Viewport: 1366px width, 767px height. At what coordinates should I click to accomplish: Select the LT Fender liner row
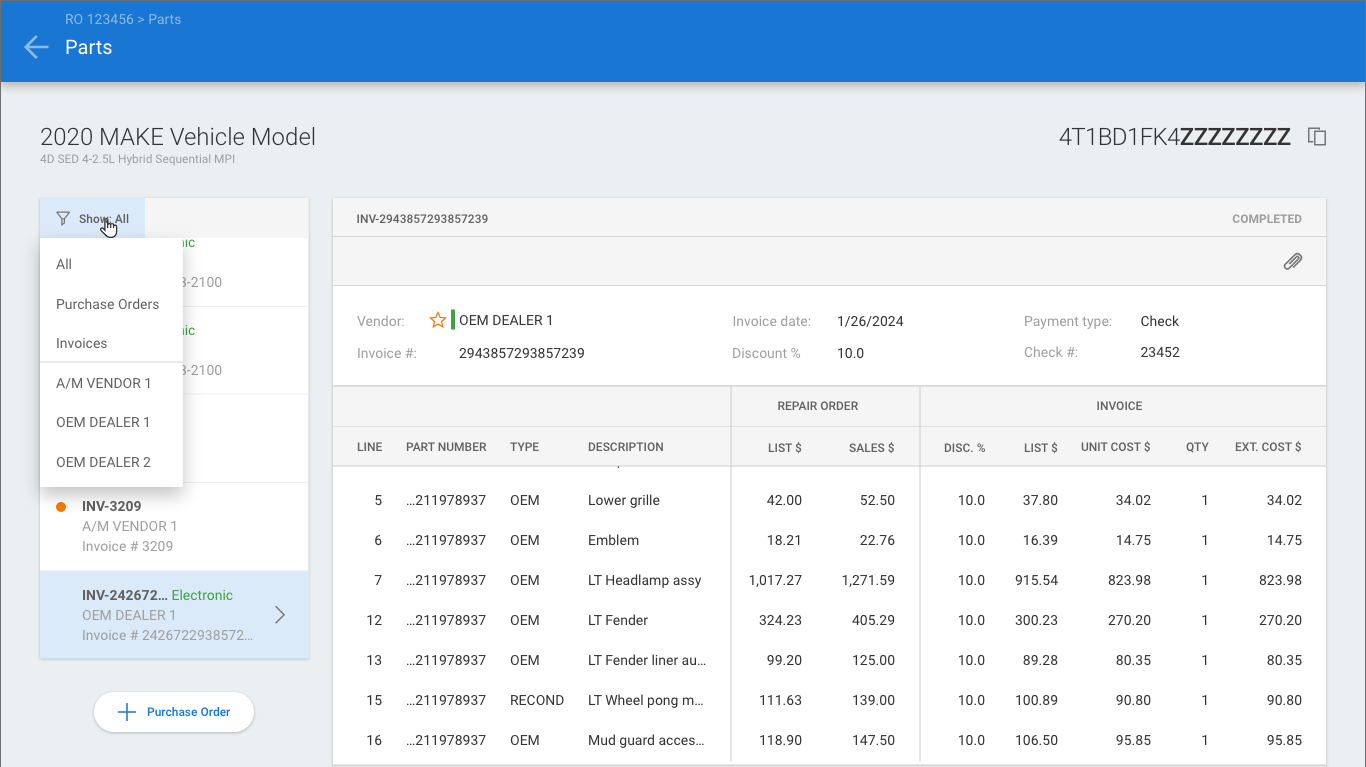tap(829, 660)
